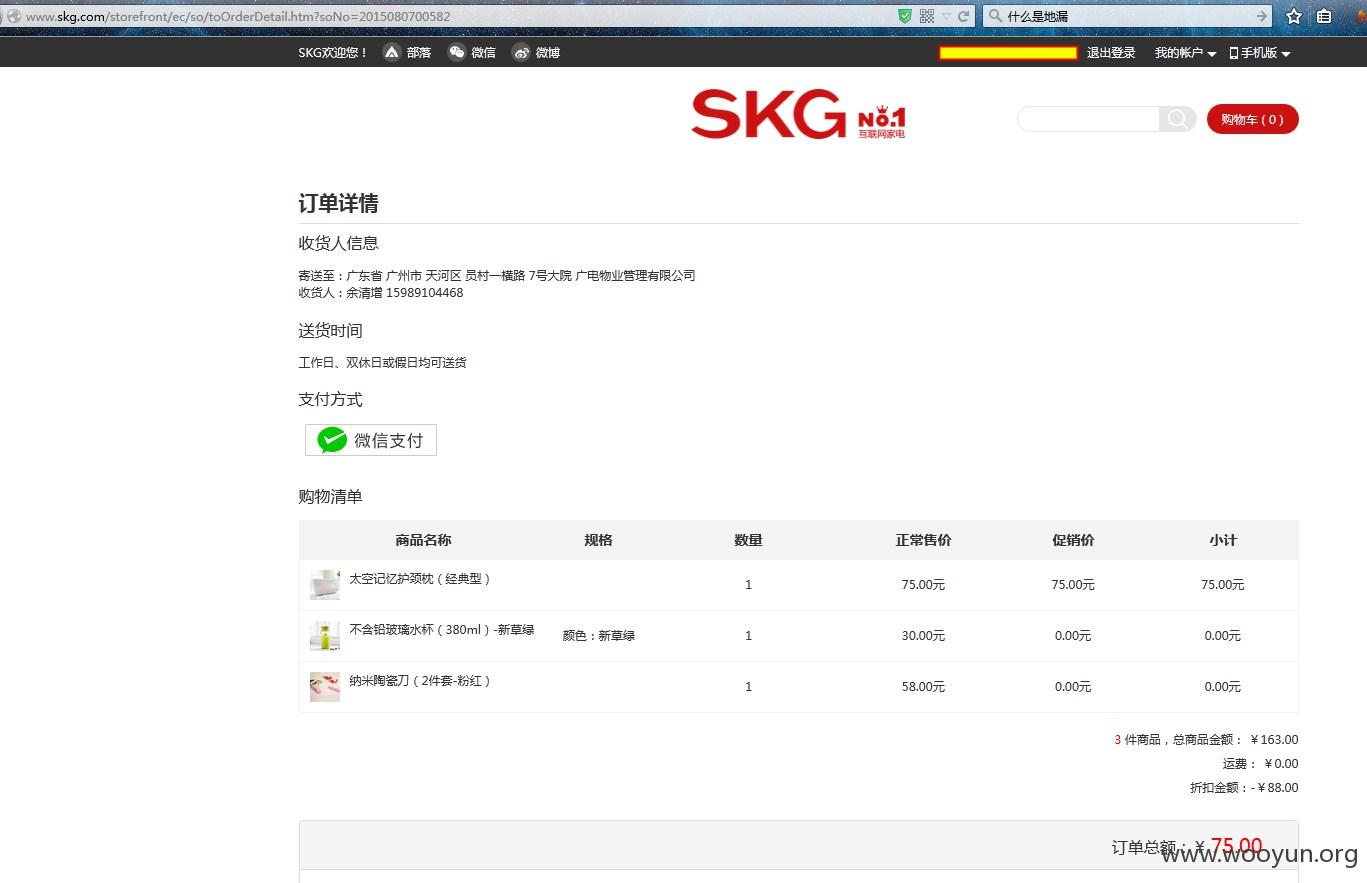Open the 纳米陶瓷刀（2件套-粉红） product link

(x=420, y=681)
